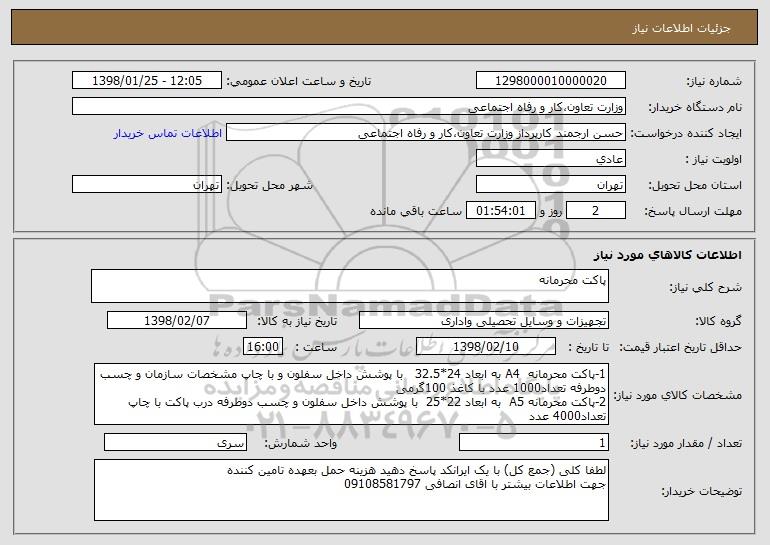Click the label واحد شمارش
770x545 pixels.
click(301, 443)
